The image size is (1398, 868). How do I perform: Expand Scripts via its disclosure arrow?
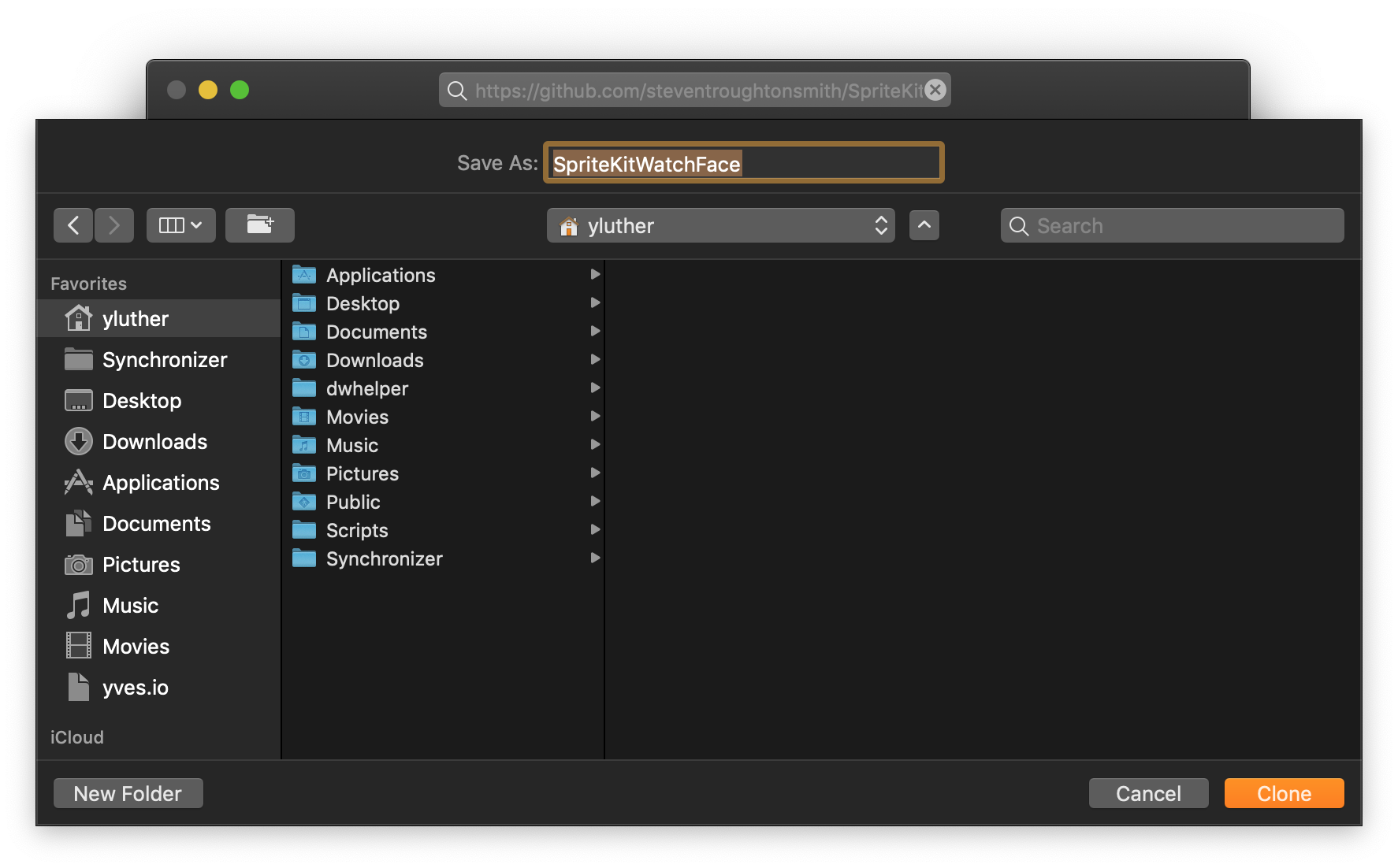click(595, 529)
